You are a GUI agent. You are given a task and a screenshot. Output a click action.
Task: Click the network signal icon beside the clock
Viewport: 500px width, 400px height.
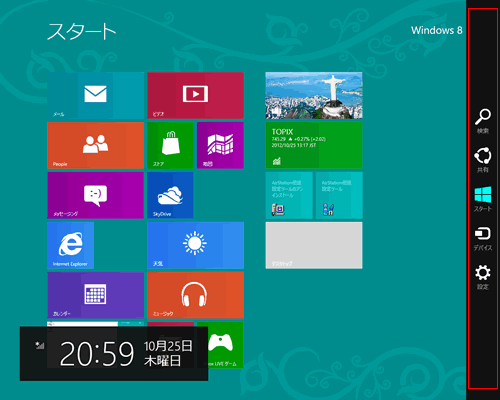click(40, 345)
